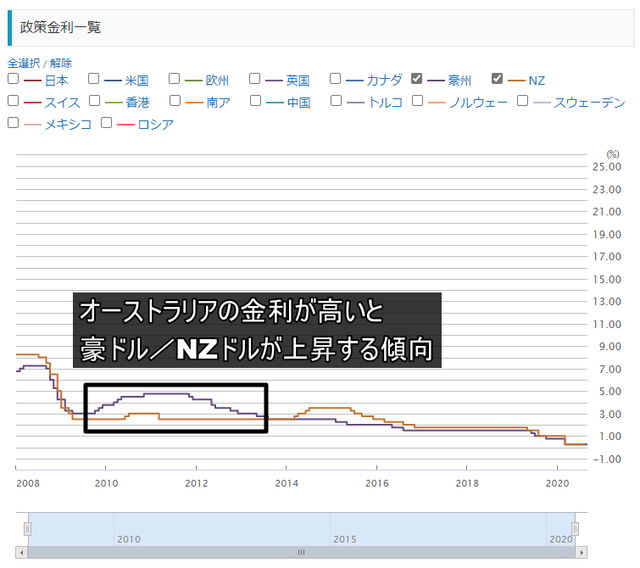Enable the ノルウェー checkbox
The width and height of the screenshot is (640, 568).
tap(418, 100)
